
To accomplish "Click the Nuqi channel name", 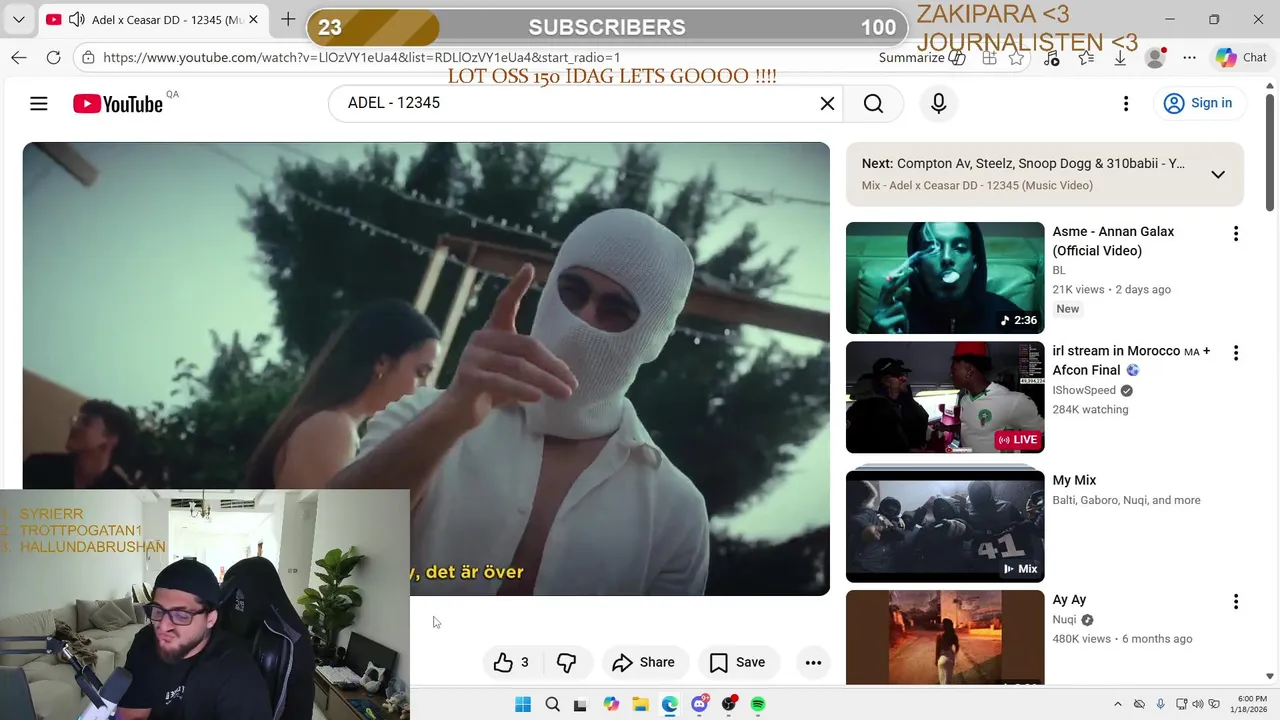I will 1064,620.
